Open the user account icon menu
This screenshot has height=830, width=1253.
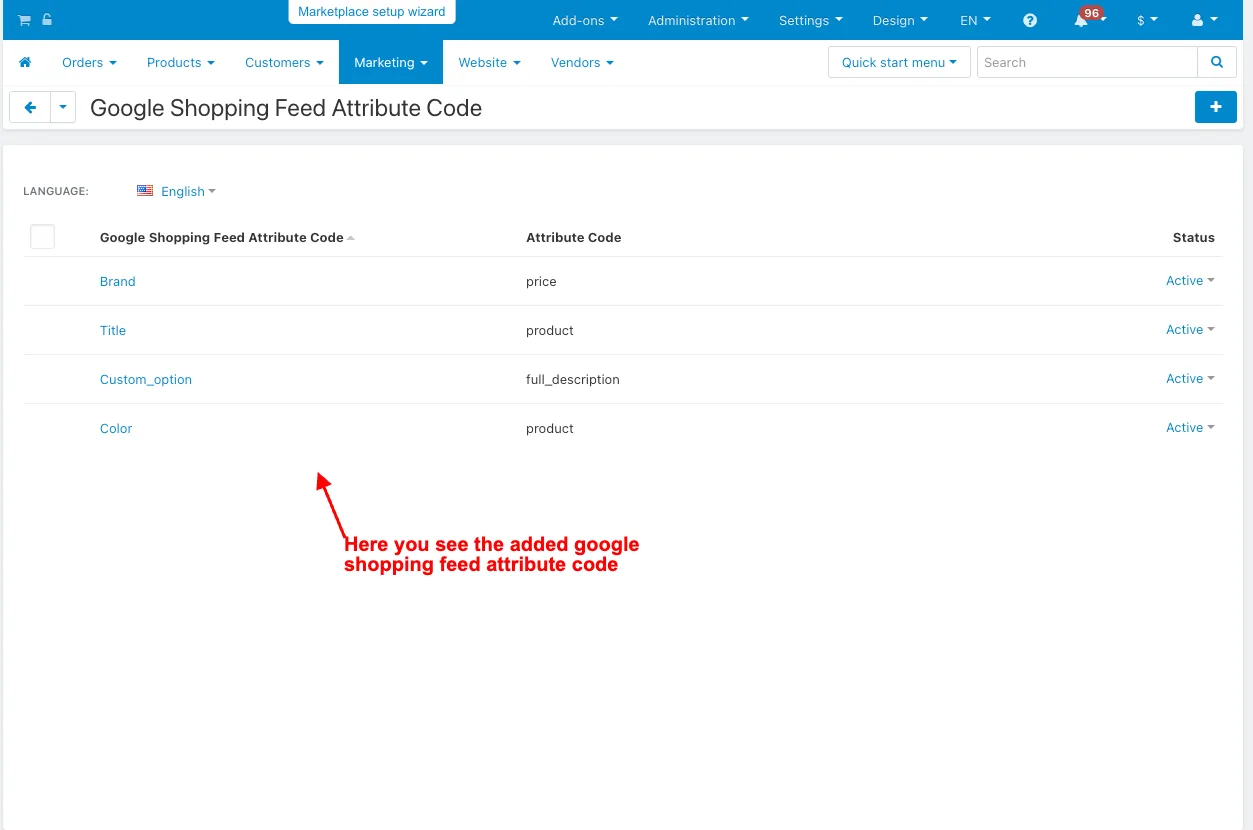(1205, 20)
